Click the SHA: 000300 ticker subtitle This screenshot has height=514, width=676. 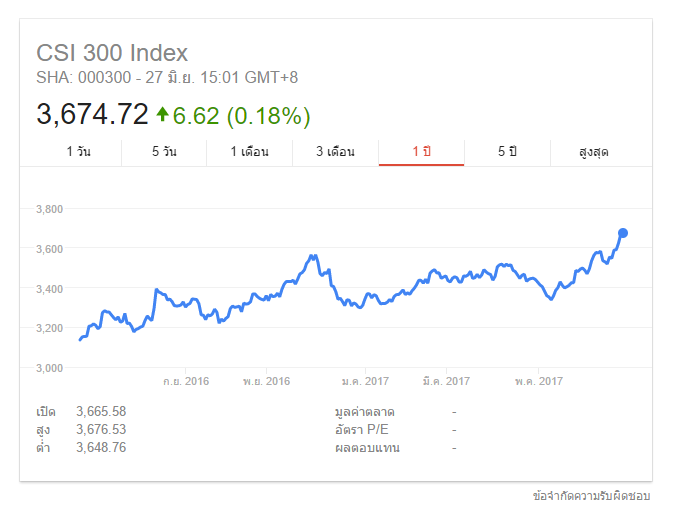pyautogui.click(x=73, y=77)
